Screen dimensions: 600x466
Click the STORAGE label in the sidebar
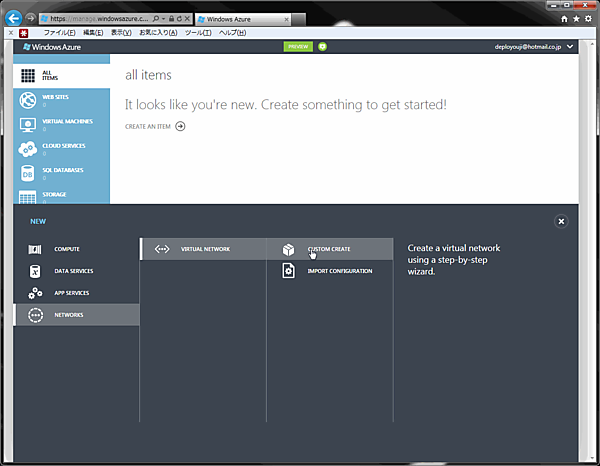54,194
